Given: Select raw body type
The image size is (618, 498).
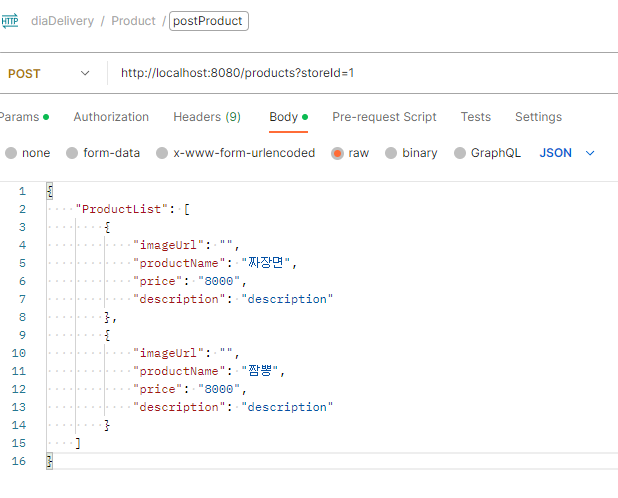Looking at the screenshot, I should [x=350, y=153].
